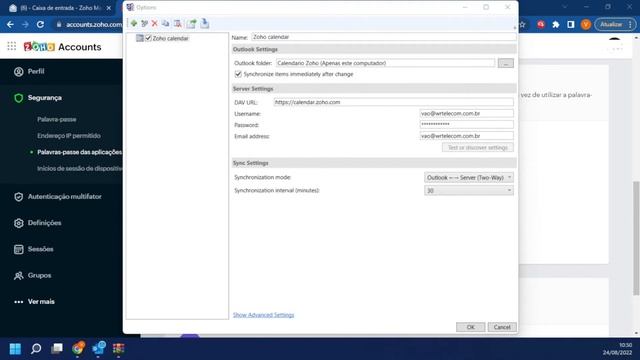
Task: Open Windows taskbar search
Action: (x=36, y=349)
